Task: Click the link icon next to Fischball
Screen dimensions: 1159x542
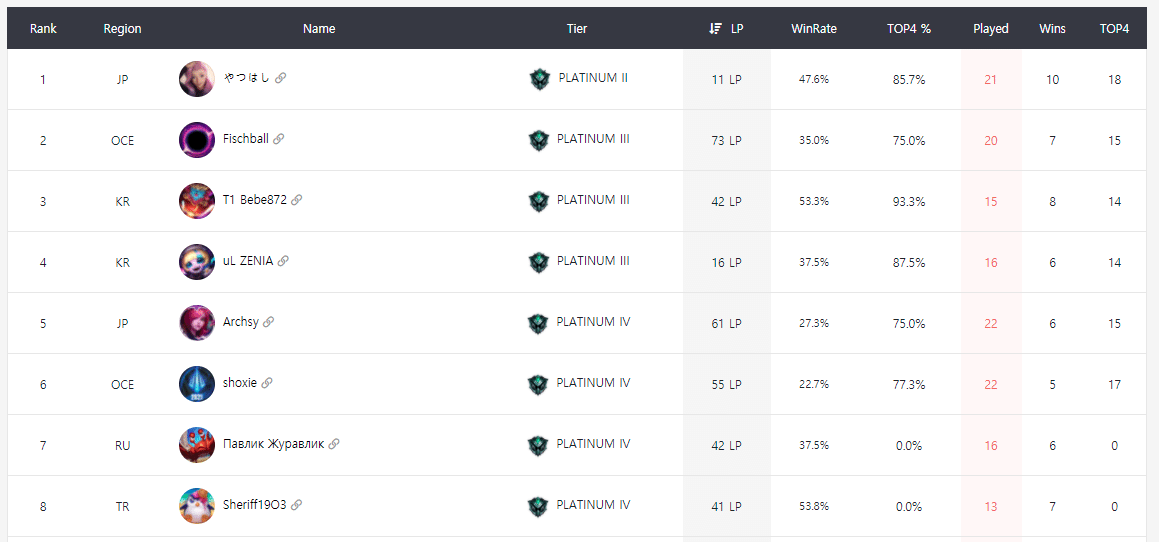Action: 279,139
